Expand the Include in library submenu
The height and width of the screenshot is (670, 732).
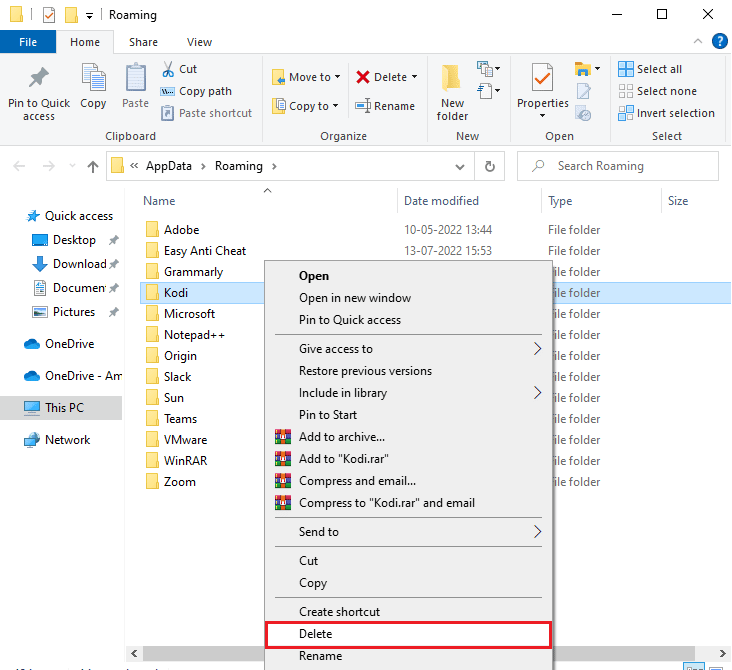click(537, 393)
